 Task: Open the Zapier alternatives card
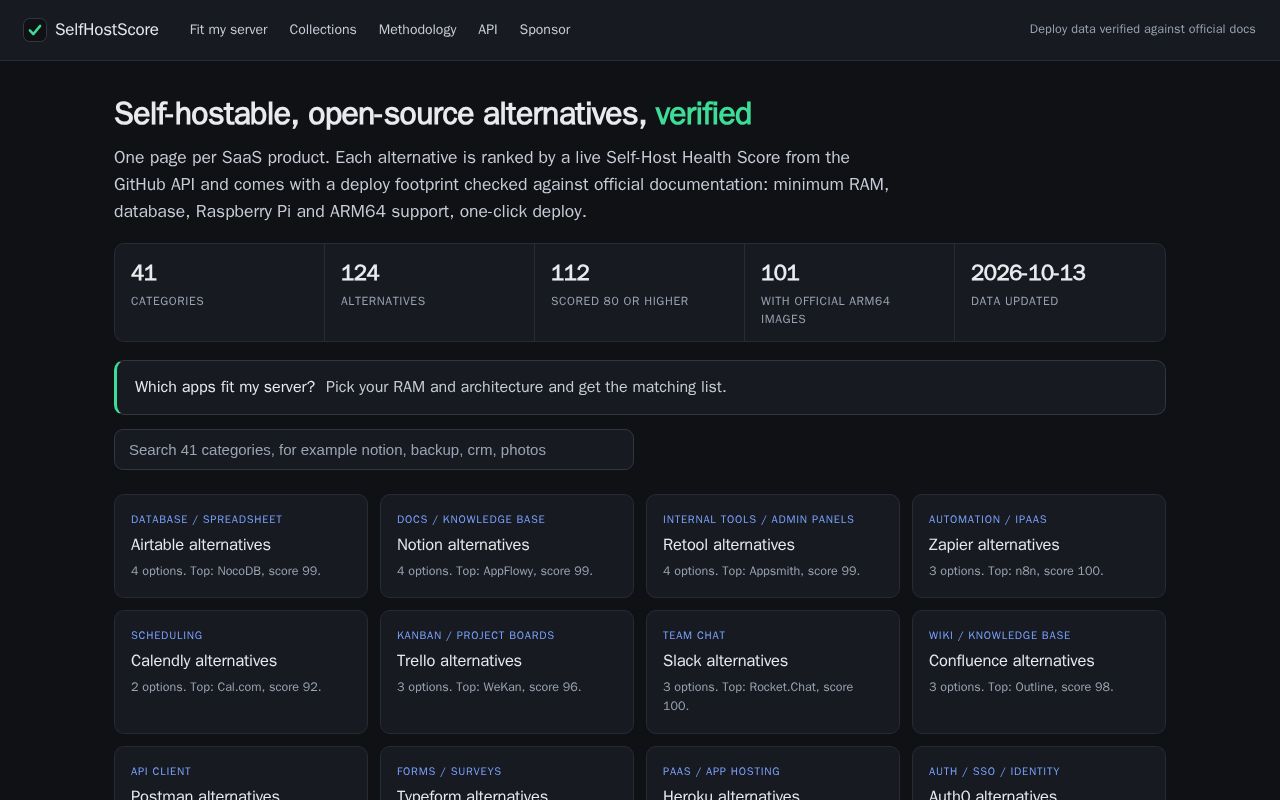point(1039,546)
